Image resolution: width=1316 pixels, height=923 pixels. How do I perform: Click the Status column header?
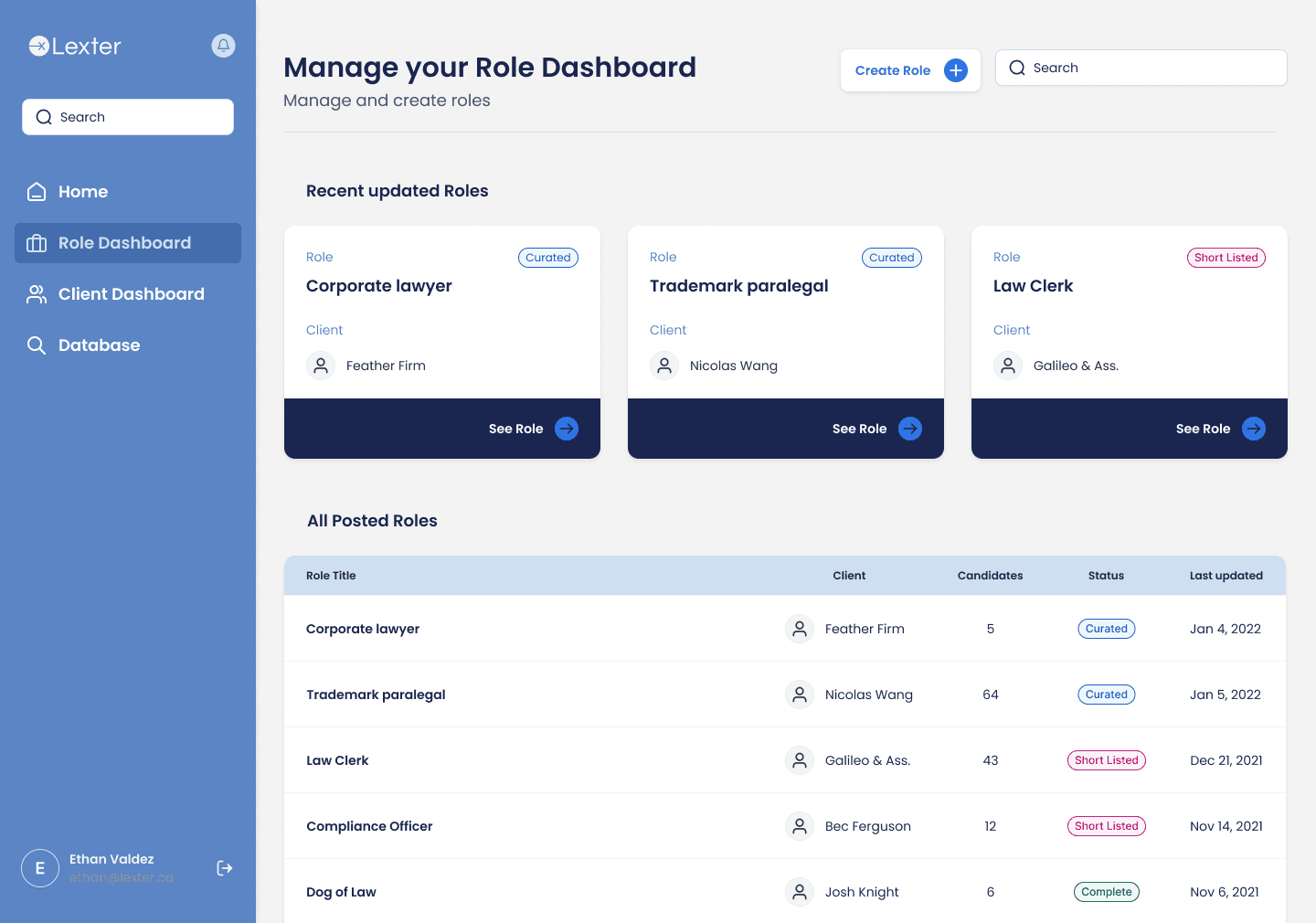[x=1106, y=576]
